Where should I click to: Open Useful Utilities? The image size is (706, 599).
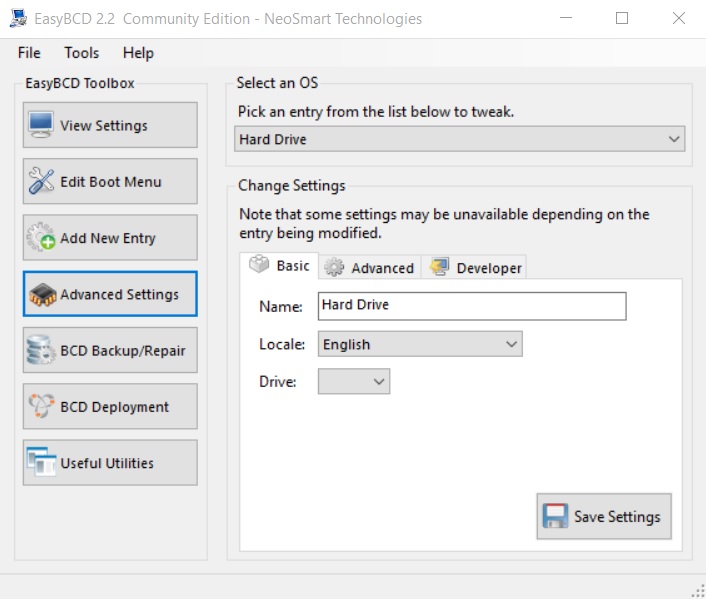[x=110, y=463]
